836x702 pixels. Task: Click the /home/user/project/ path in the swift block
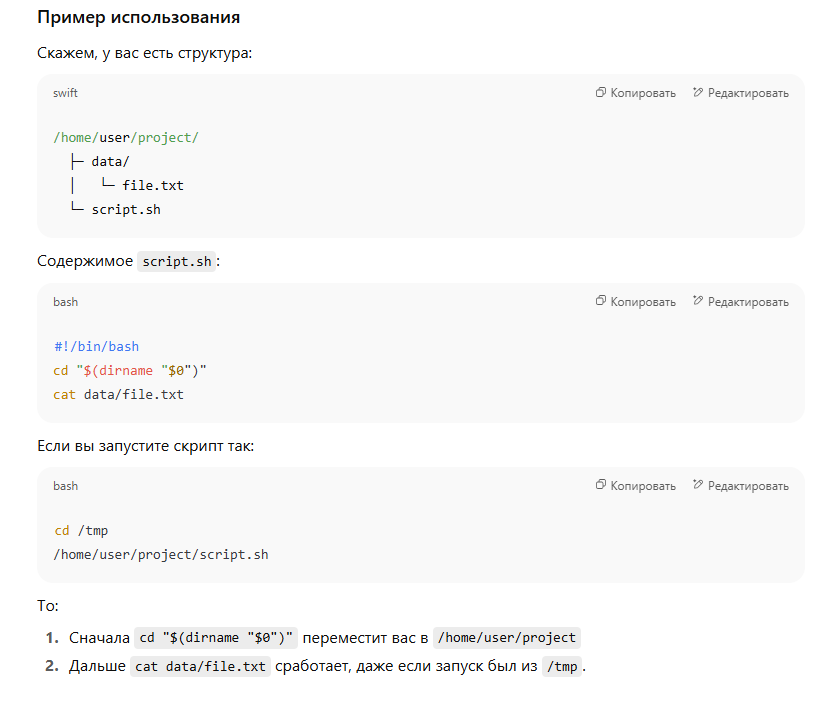pos(126,138)
